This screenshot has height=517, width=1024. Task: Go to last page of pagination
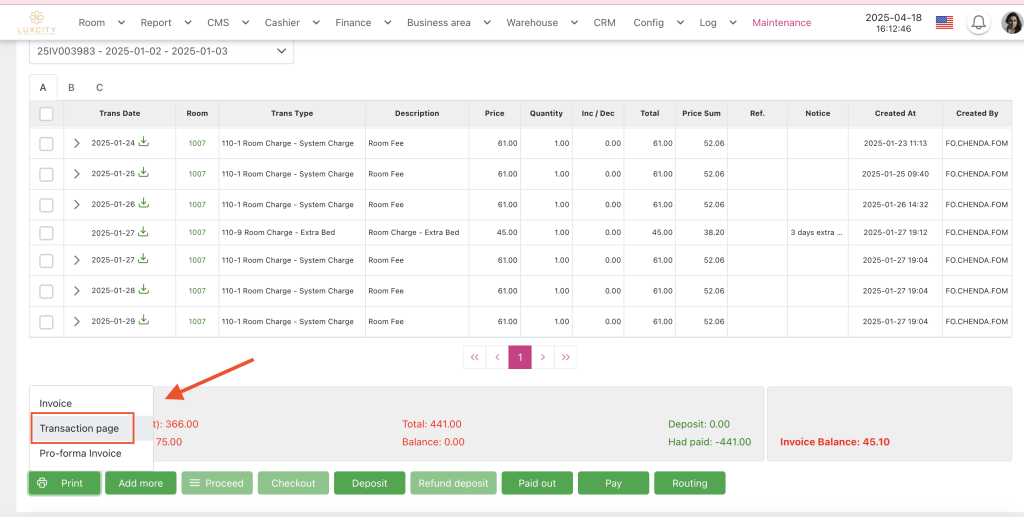(566, 357)
